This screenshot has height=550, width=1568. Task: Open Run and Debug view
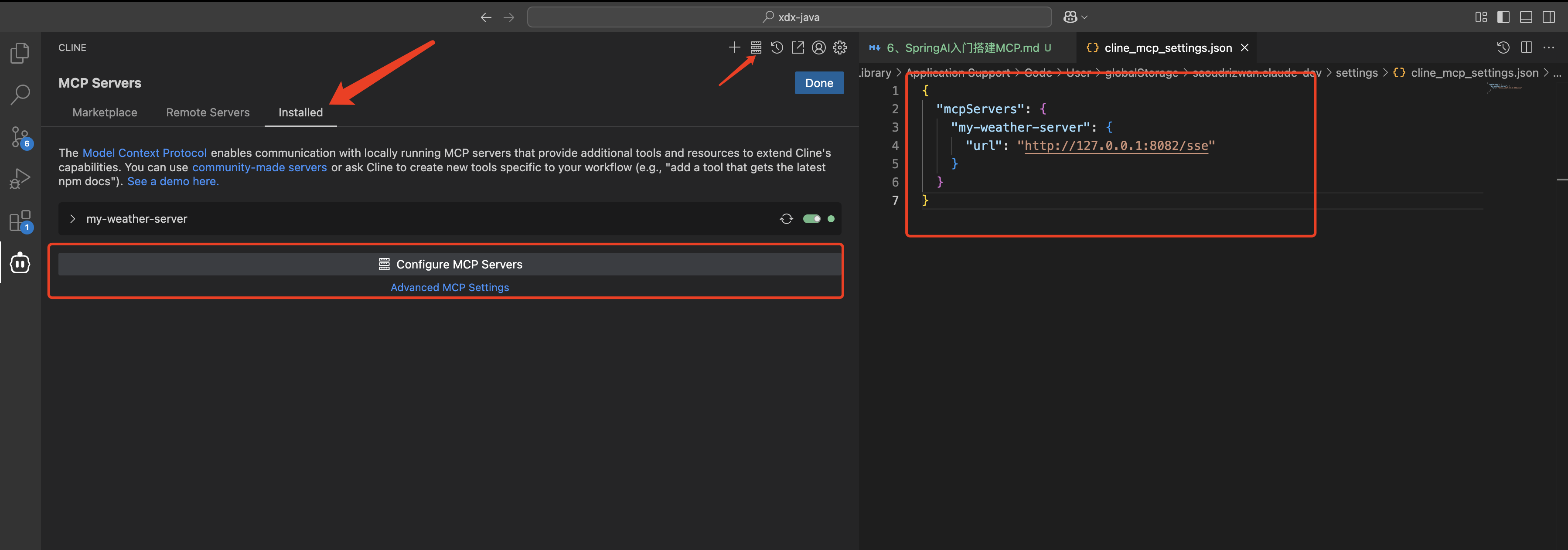pyautogui.click(x=20, y=179)
